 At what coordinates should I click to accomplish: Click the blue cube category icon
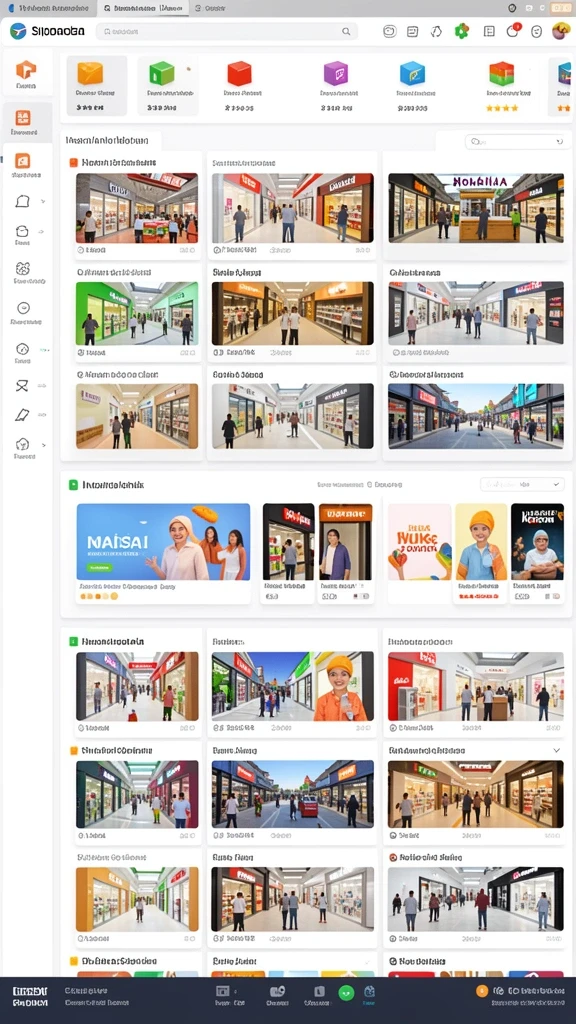coord(412,73)
